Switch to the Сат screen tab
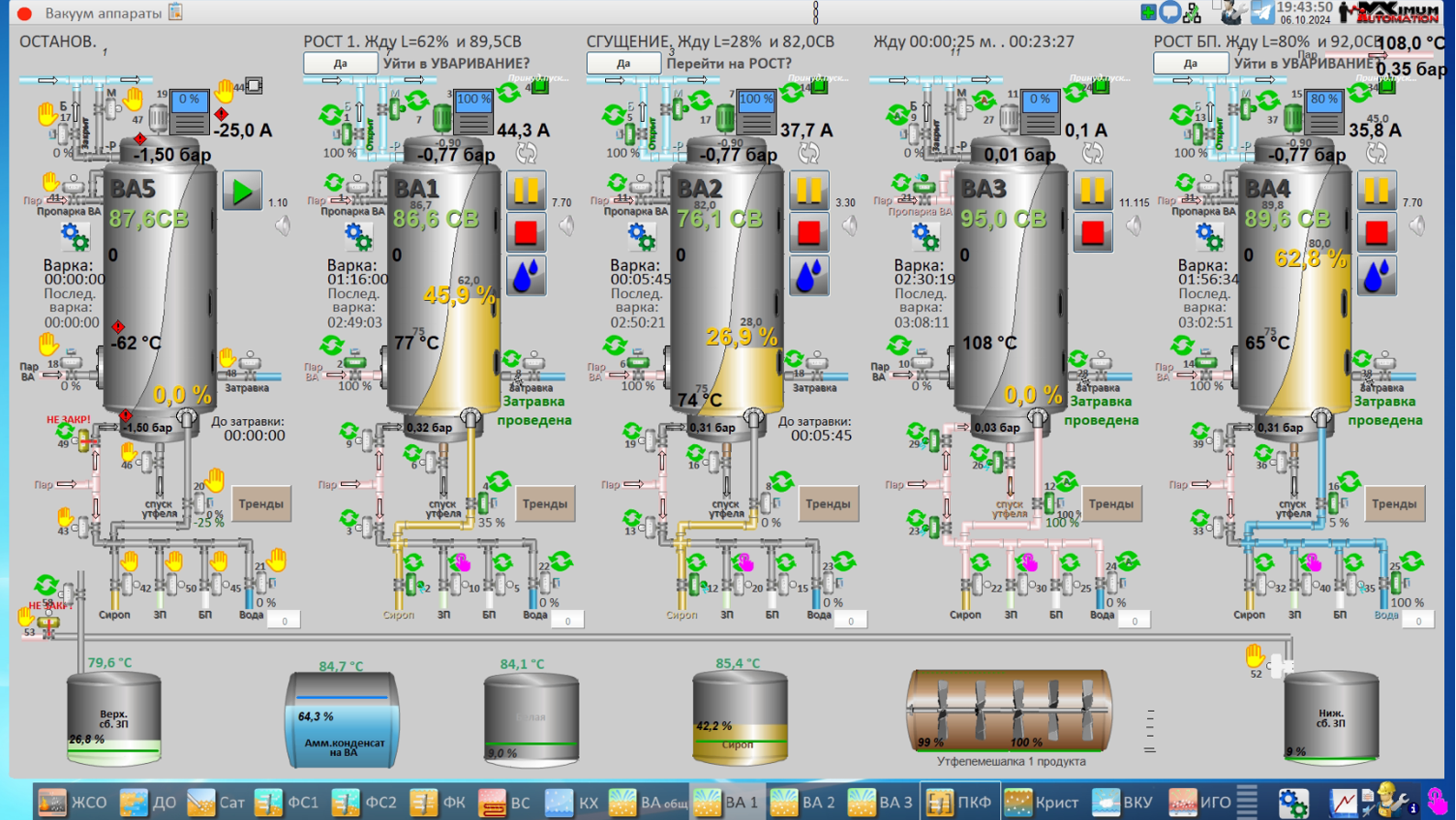1456x820 pixels. coord(216,803)
